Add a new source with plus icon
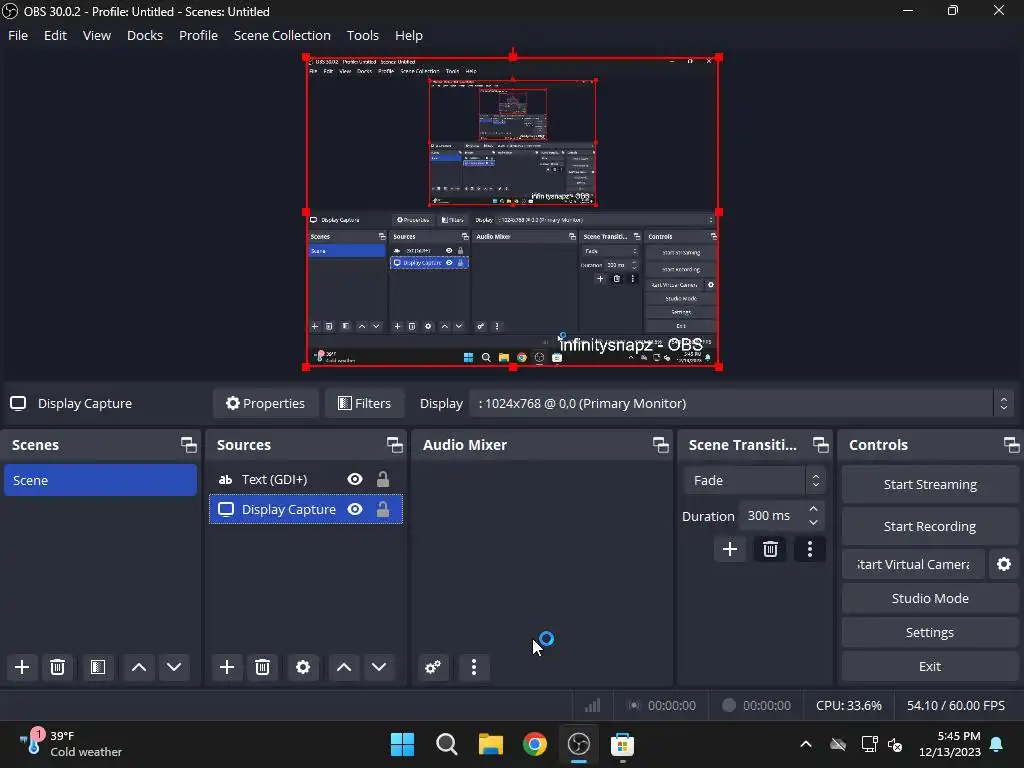The image size is (1024, 768). pos(227,667)
